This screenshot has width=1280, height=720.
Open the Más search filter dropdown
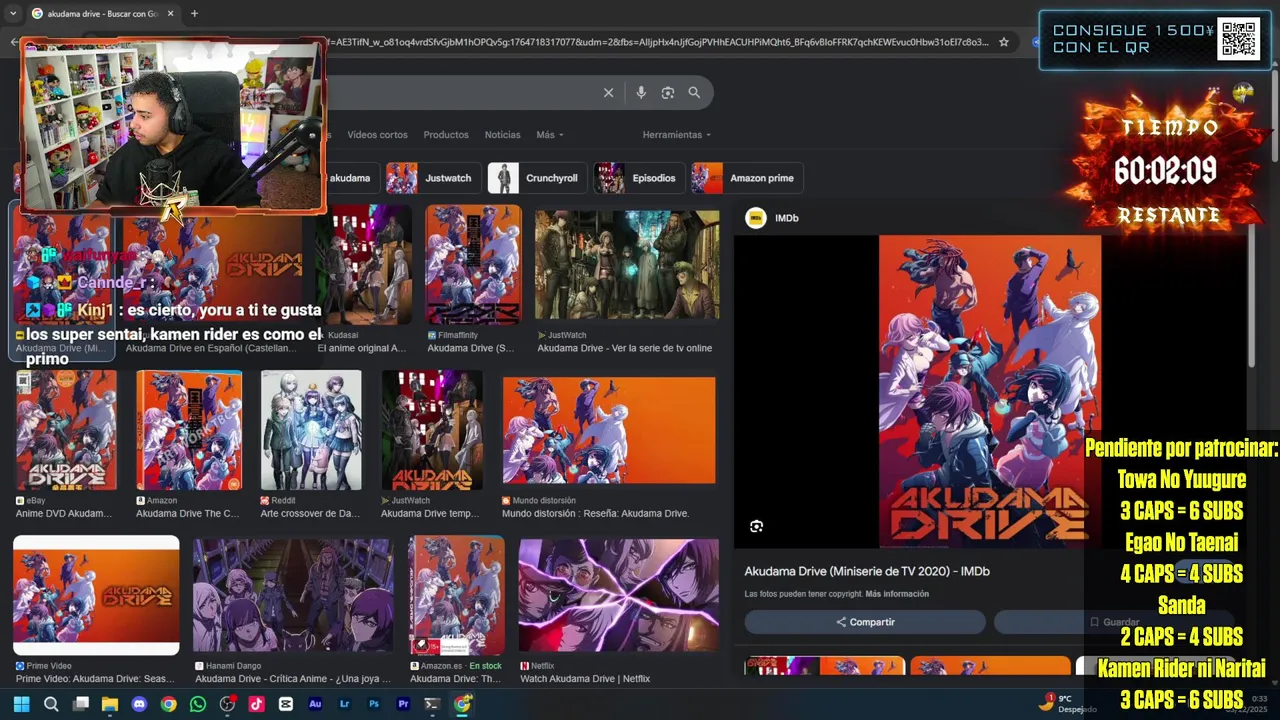(549, 134)
